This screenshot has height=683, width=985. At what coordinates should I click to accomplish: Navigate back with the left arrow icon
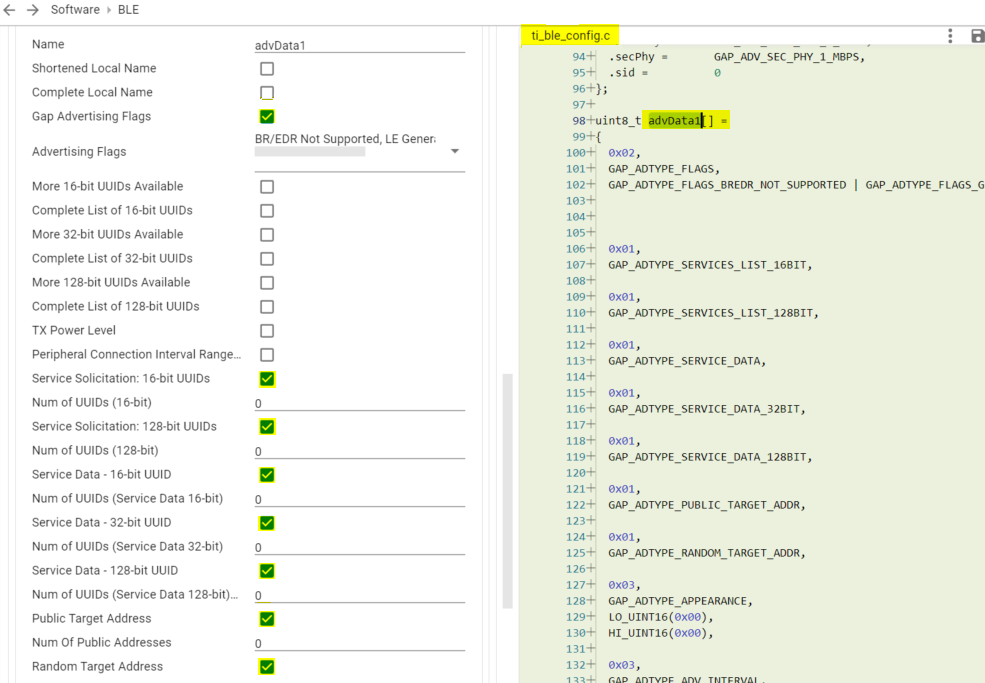[10, 9]
